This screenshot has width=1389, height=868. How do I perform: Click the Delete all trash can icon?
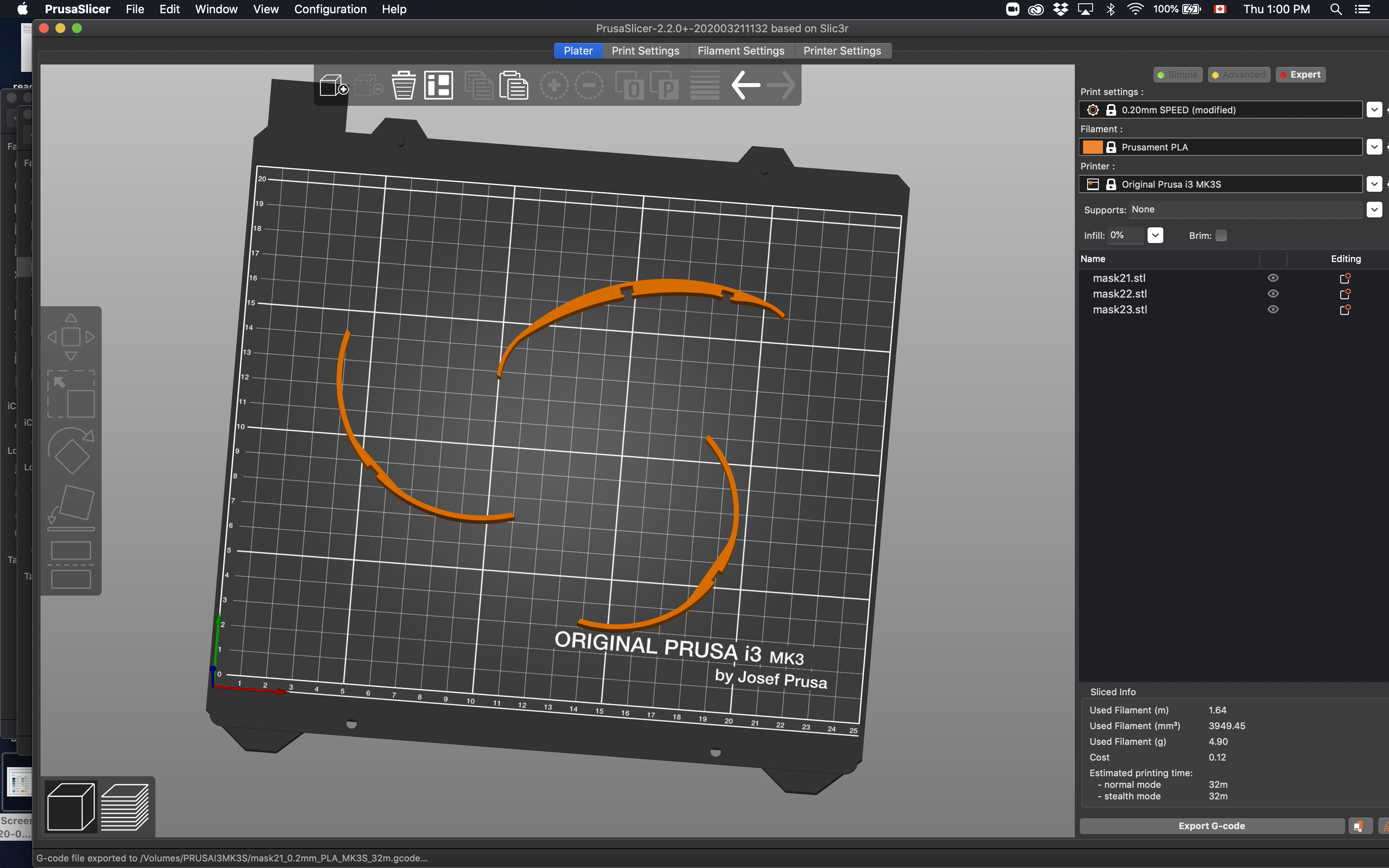tap(403, 86)
